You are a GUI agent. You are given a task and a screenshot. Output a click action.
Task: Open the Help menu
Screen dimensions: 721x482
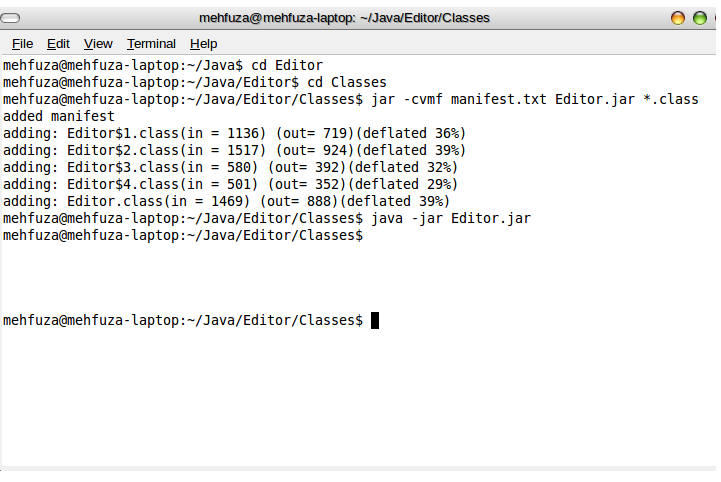203,44
